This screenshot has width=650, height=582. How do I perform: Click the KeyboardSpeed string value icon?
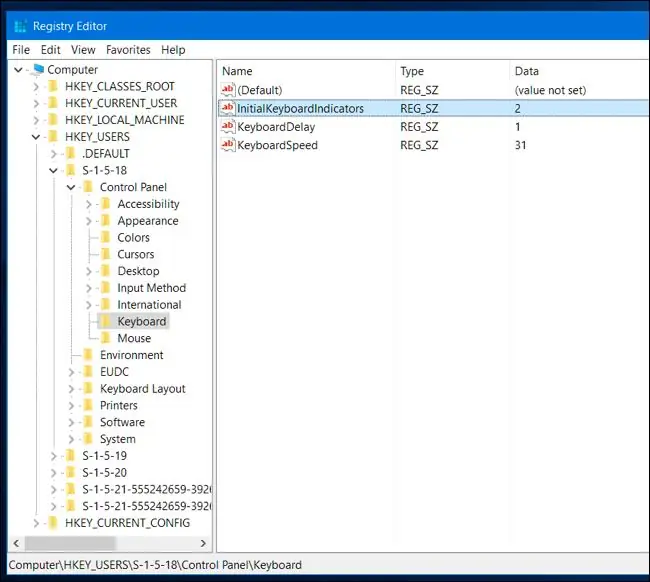click(x=228, y=146)
